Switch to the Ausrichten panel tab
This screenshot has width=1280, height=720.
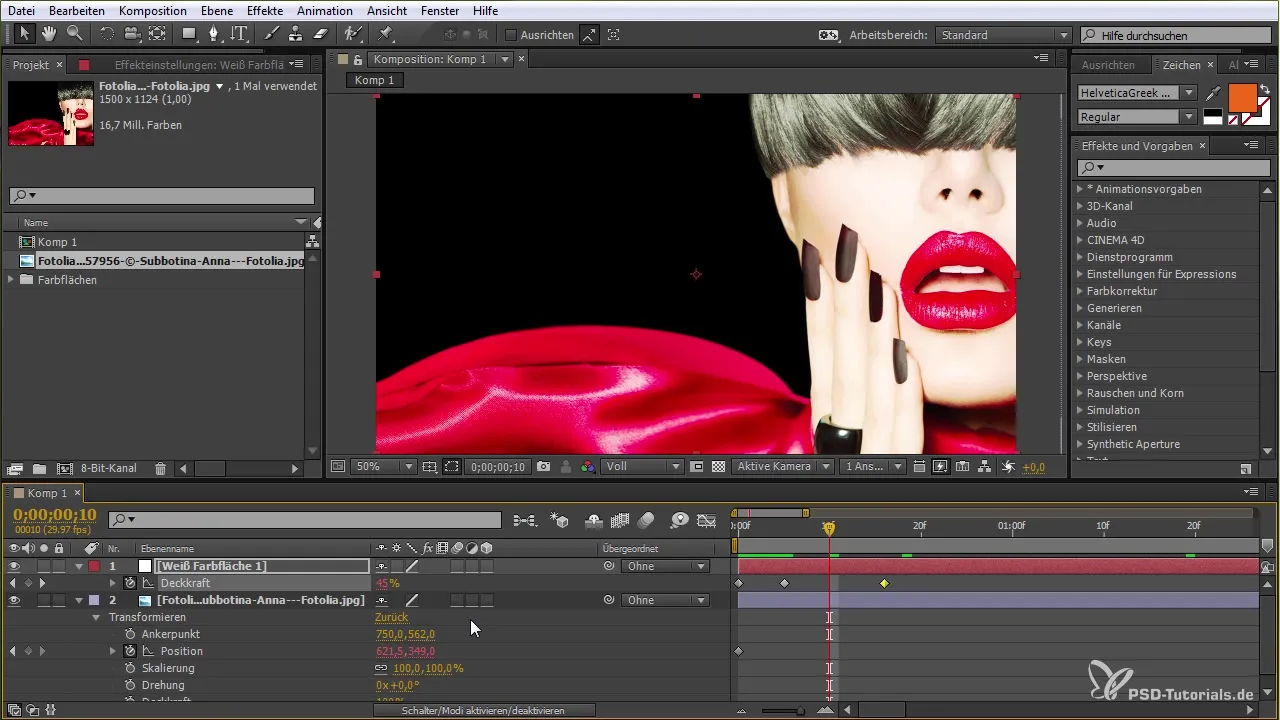[x=1108, y=65]
